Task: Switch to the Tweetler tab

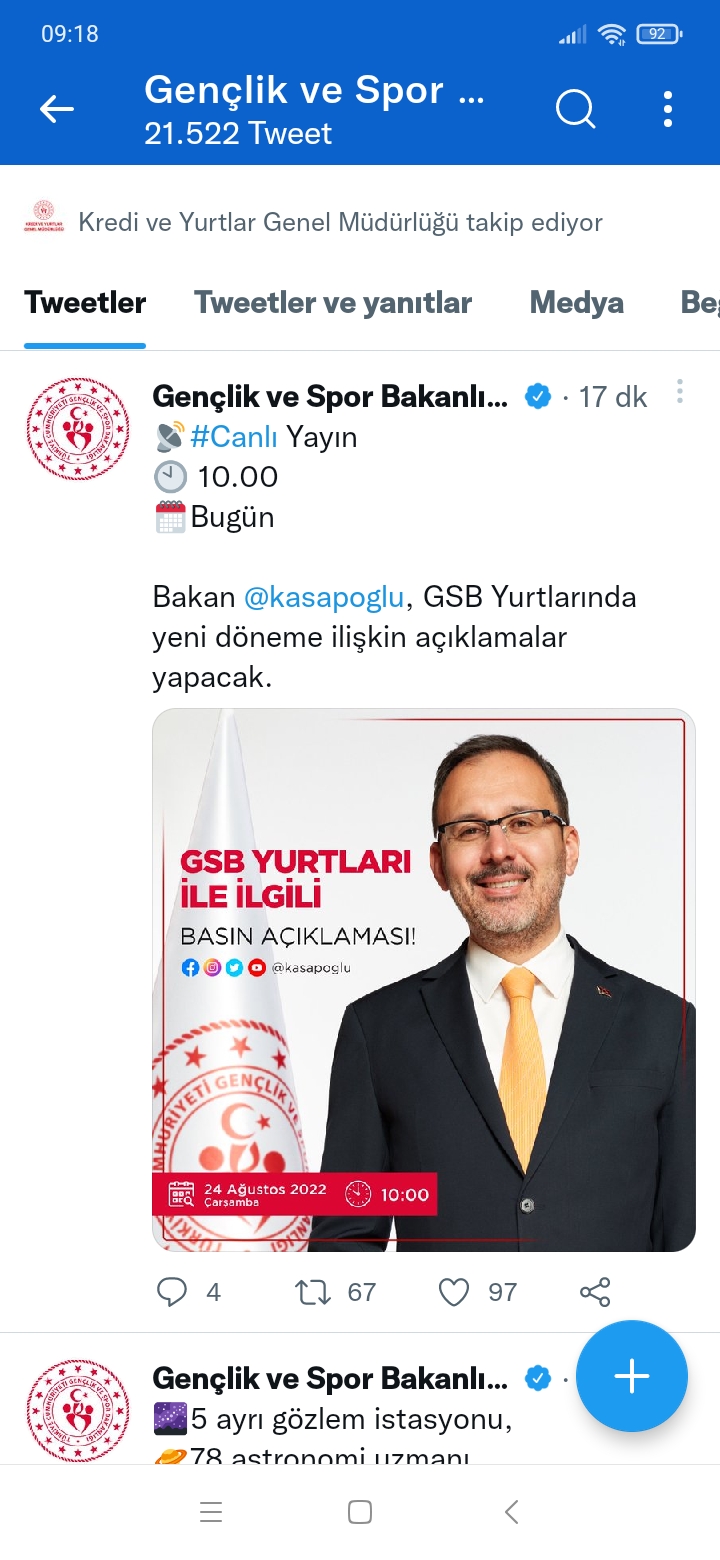Action: [85, 303]
